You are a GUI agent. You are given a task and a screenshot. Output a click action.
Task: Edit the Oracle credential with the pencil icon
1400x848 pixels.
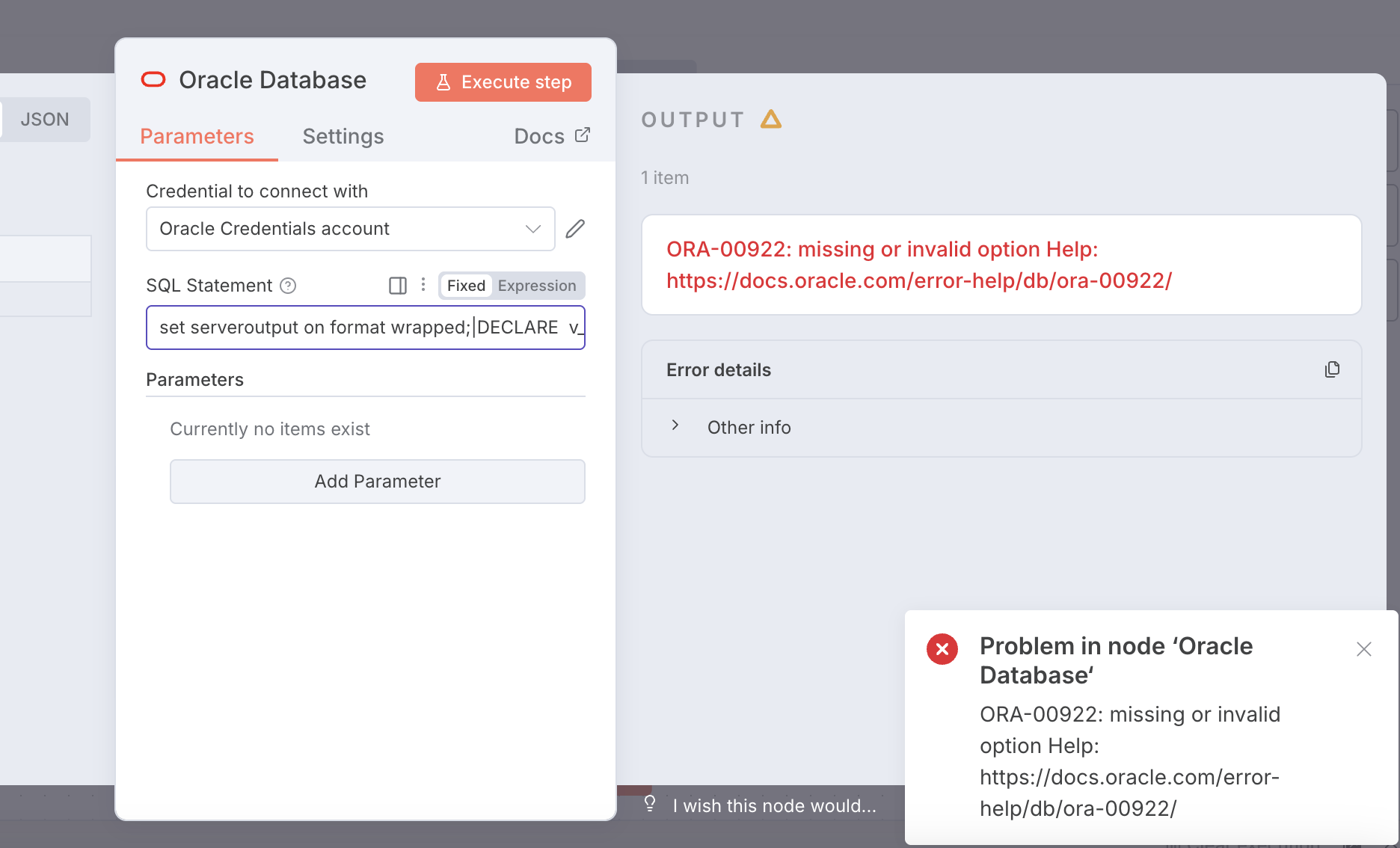[x=574, y=228]
